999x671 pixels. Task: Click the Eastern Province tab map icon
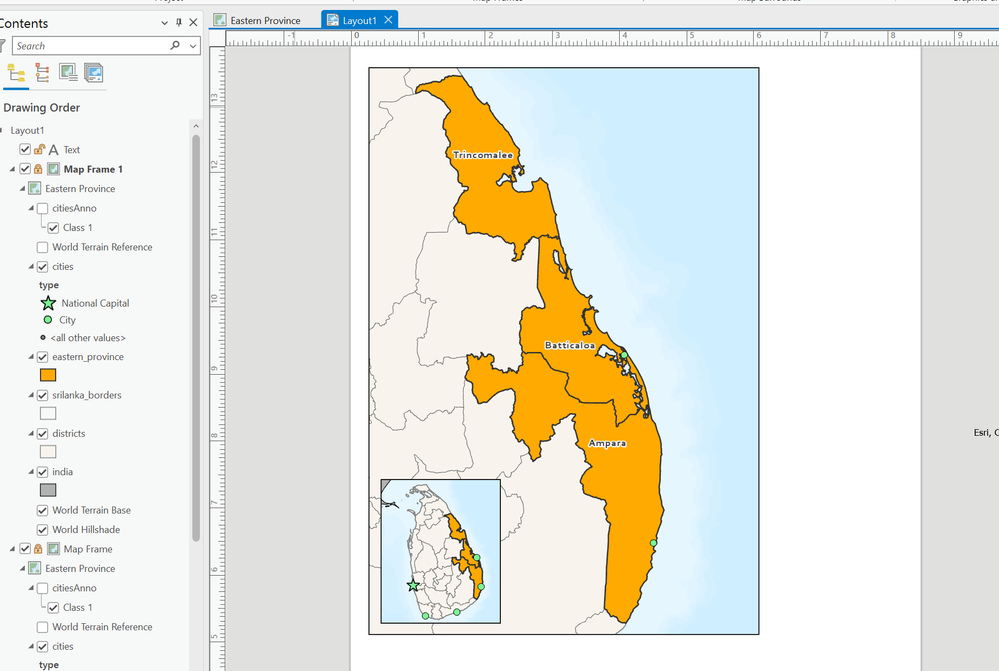pos(220,20)
